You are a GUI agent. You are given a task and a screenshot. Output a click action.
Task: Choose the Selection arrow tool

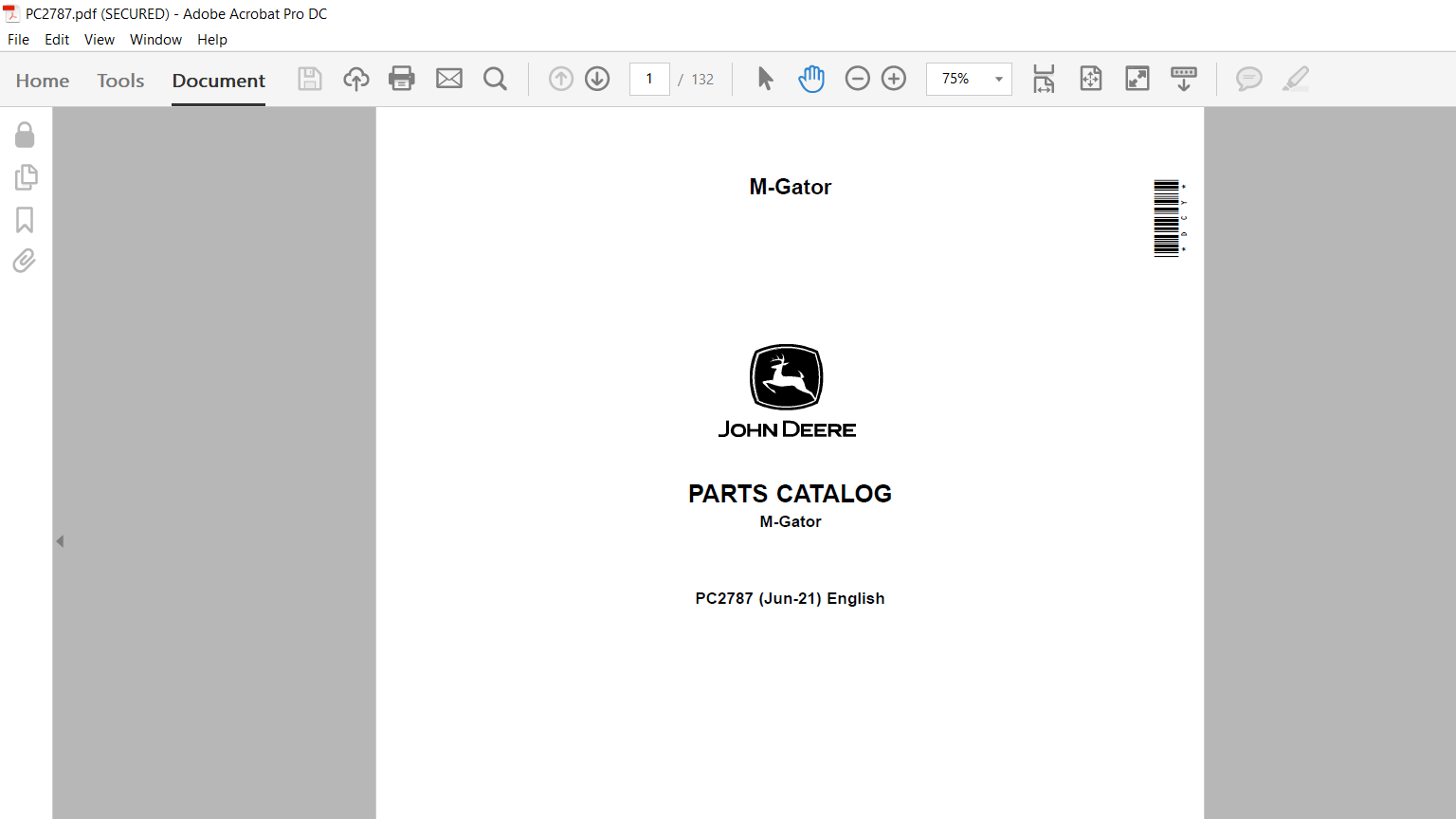coord(765,79)
